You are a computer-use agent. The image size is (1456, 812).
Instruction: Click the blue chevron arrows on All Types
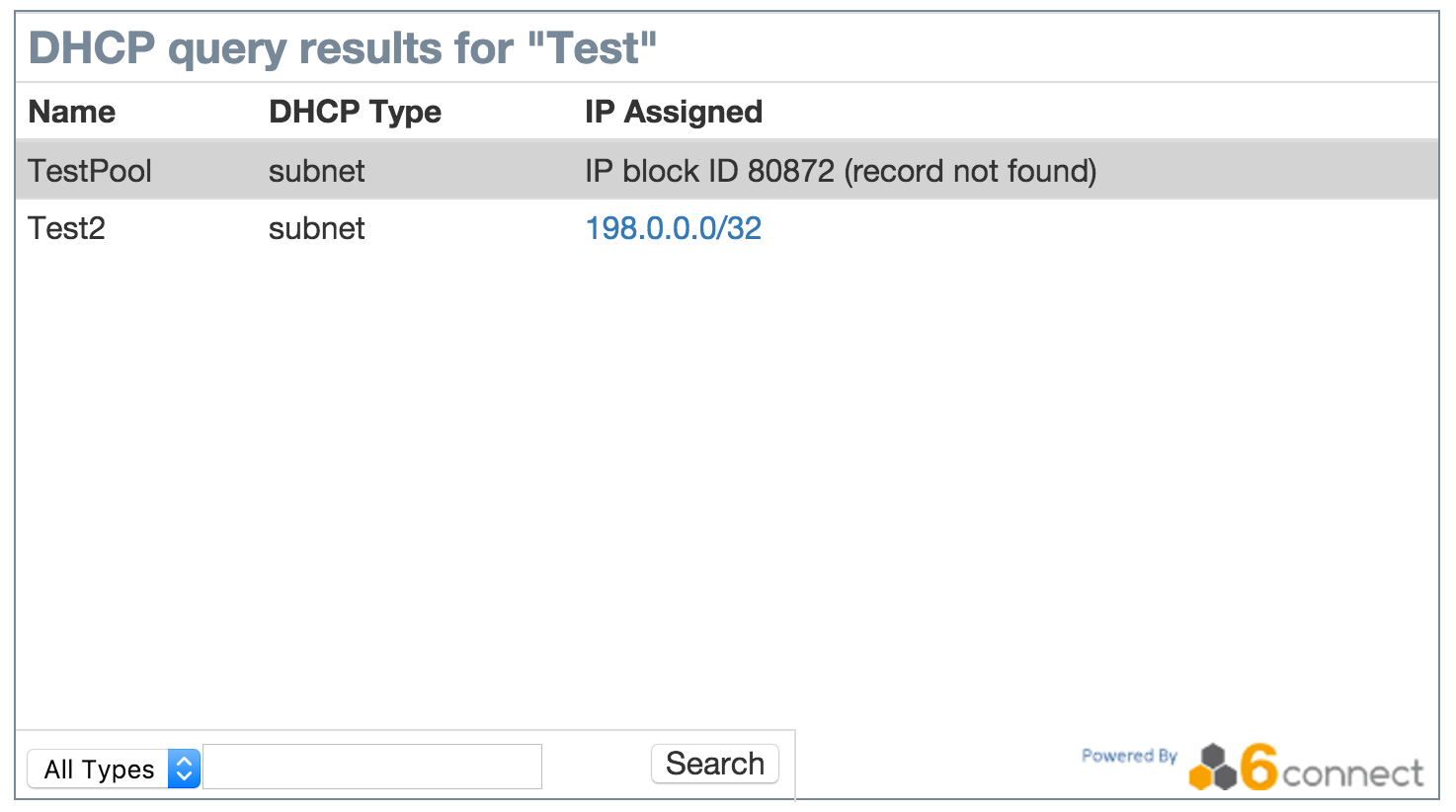184,769
